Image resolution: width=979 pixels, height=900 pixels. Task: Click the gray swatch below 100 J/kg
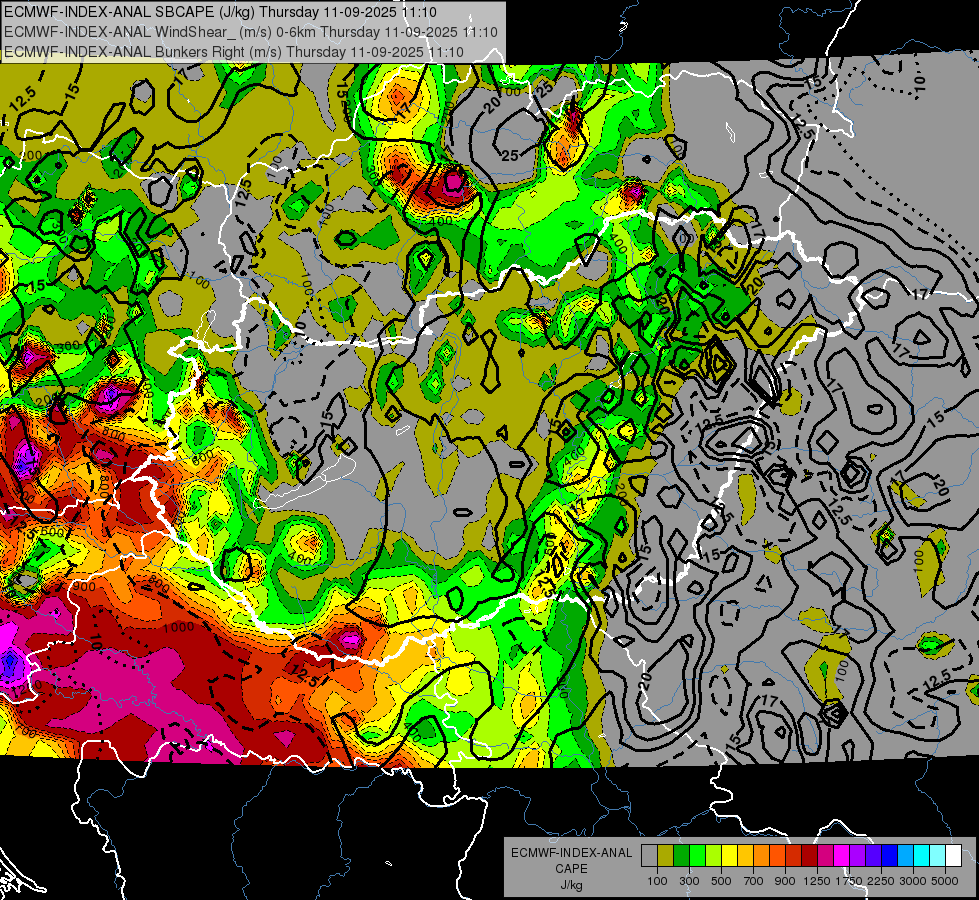[649, 856]
